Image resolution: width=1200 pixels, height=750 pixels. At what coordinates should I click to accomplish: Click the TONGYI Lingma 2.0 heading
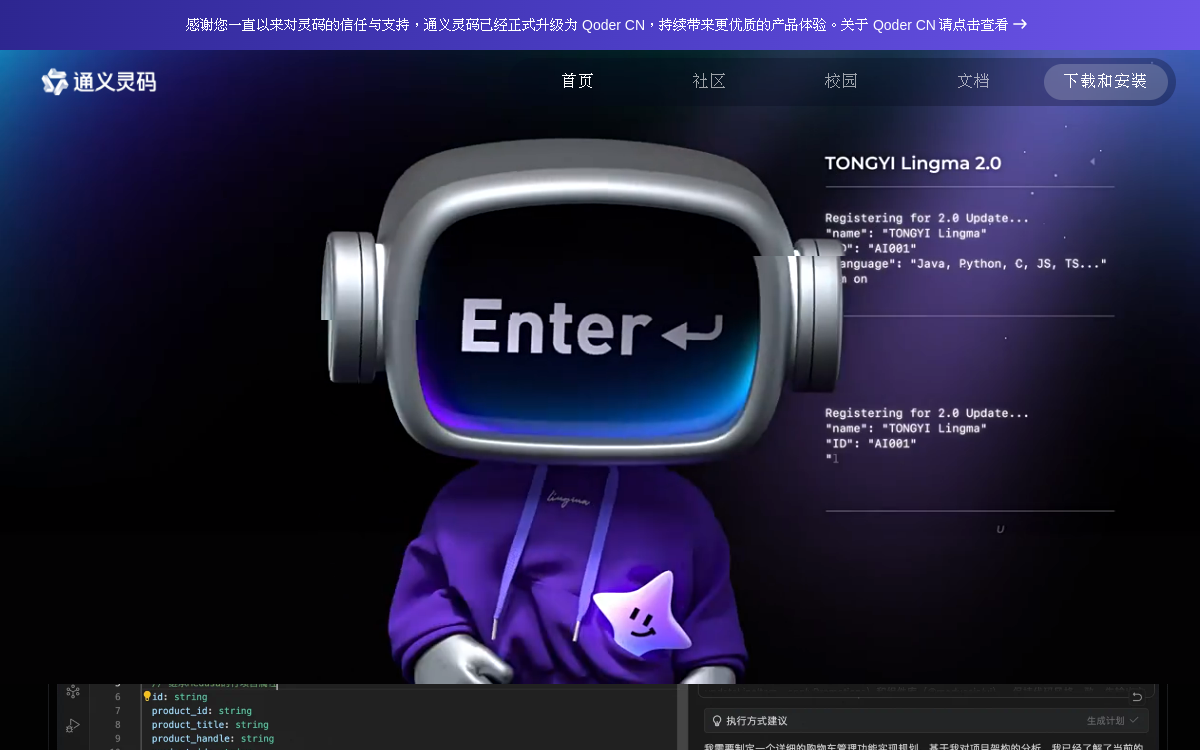pos(913,163)
